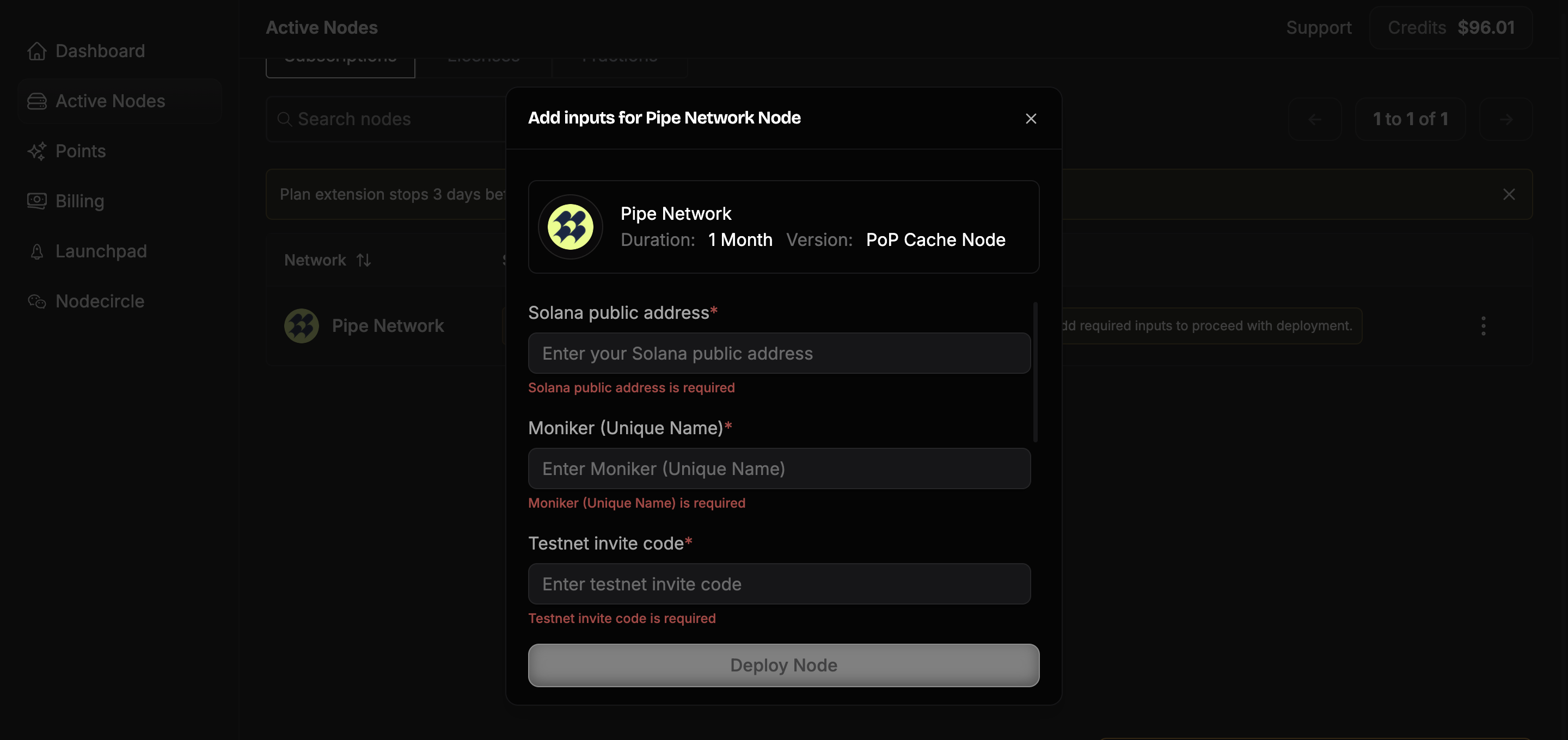
Task: Sort by the Network column arrows
Action: [x=363, y=261]
